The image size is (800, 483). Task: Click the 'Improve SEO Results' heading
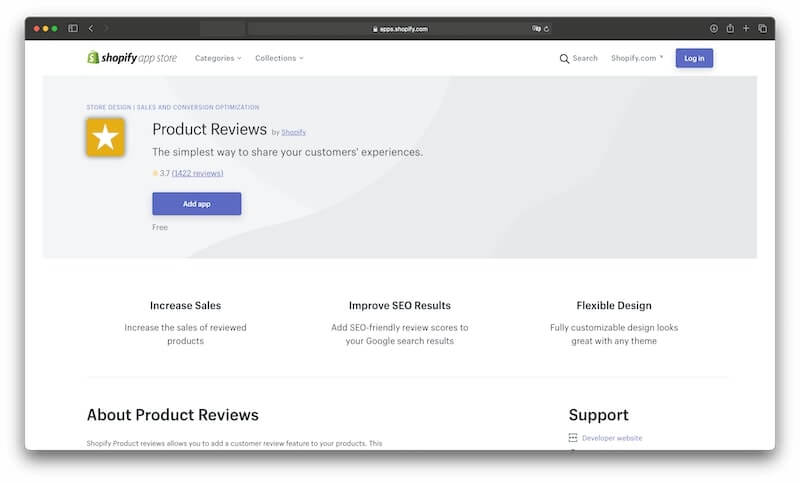[399, 306]
